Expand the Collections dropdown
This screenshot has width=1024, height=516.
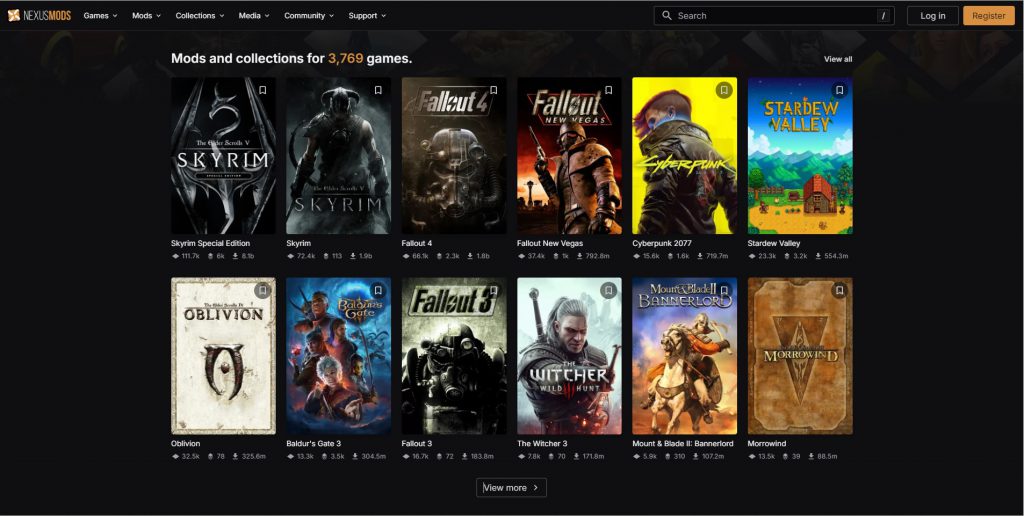pos(200,16)
